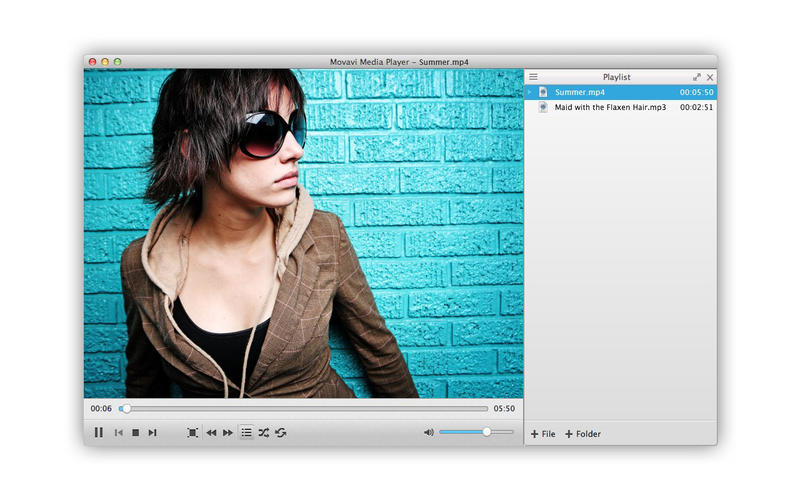
Task: Switch to full screen mode icon
Action: [192, 433]
